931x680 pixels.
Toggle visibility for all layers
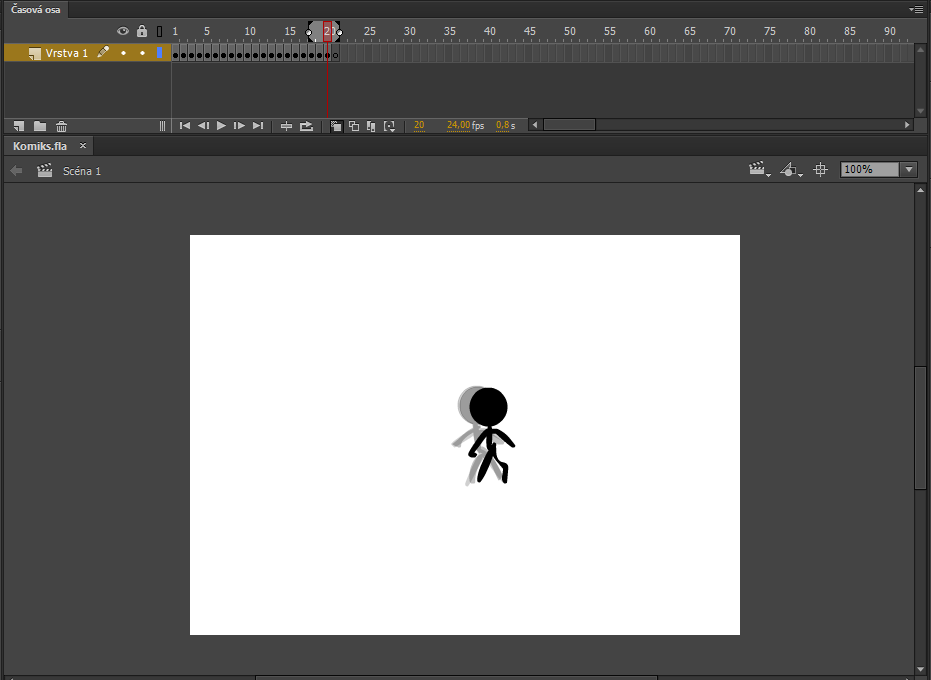[x=123, y=32]
